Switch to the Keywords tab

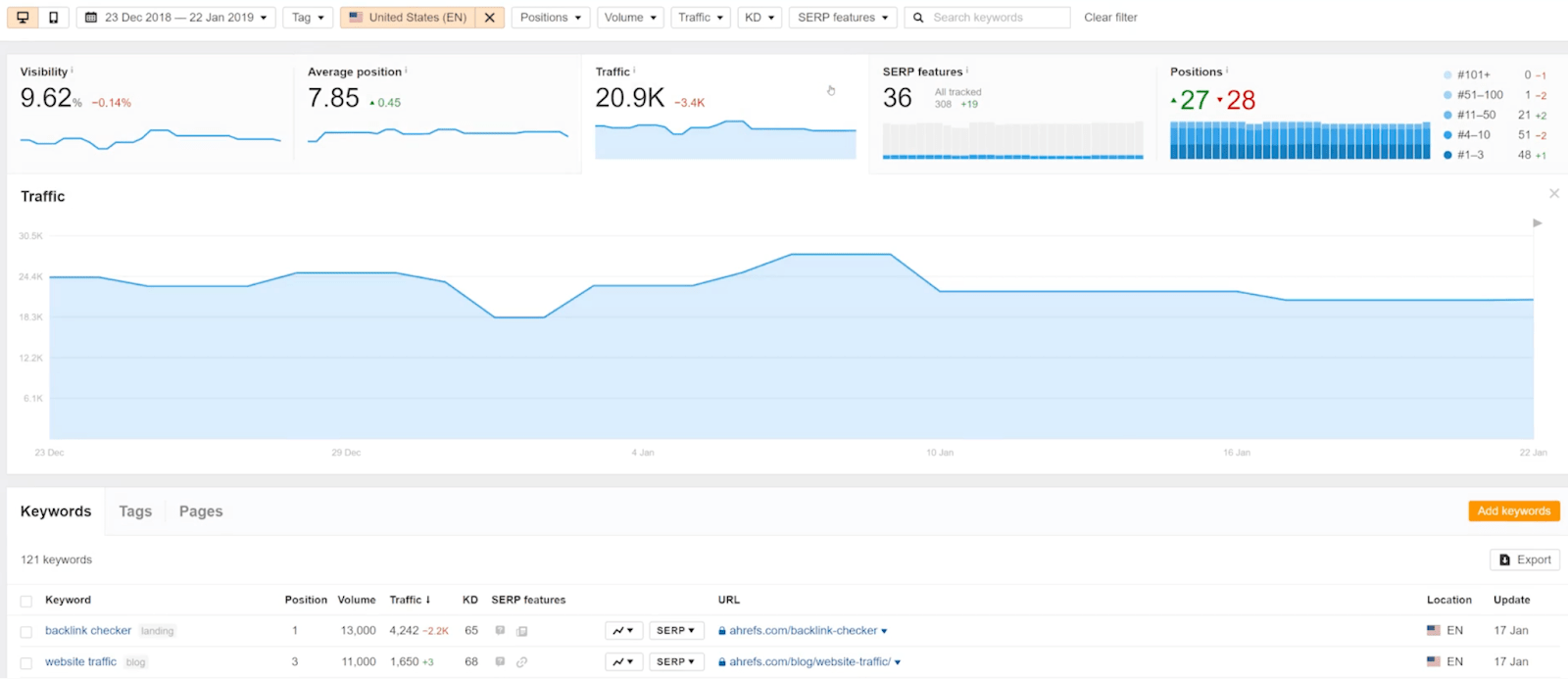pos(56,511)
